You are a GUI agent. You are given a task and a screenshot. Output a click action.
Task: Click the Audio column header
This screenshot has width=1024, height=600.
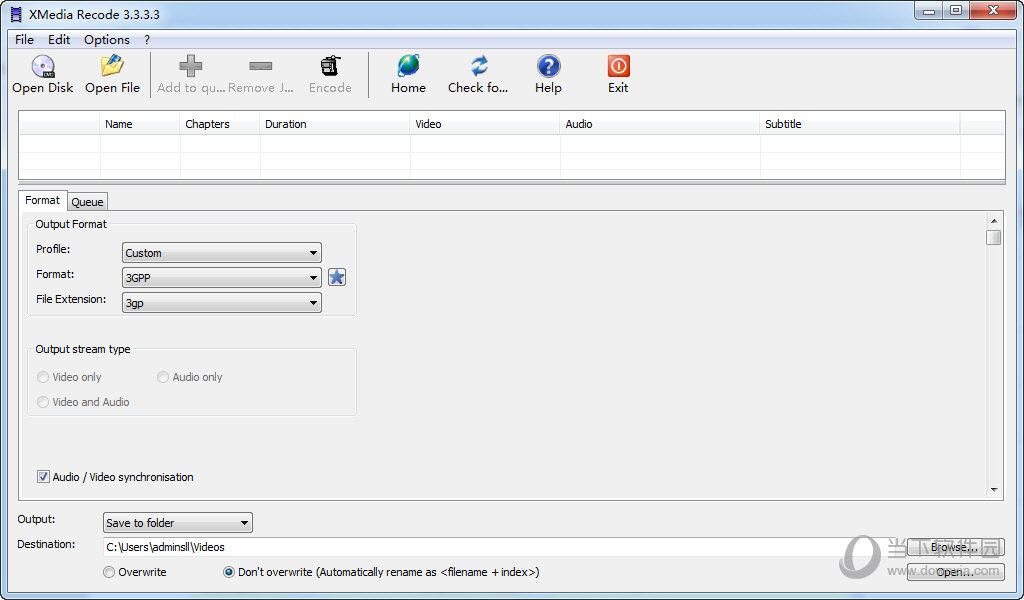point(660,124)
